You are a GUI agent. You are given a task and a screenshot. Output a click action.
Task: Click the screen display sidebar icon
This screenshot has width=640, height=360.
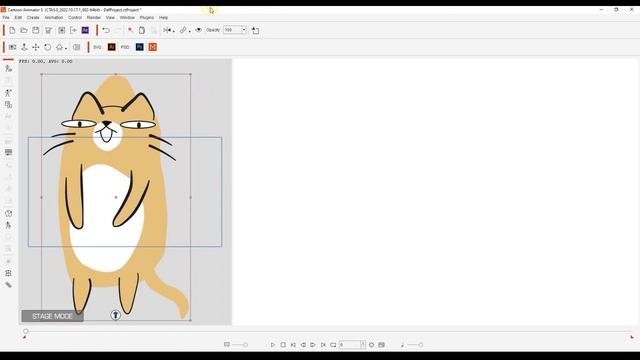coord(8,153)
